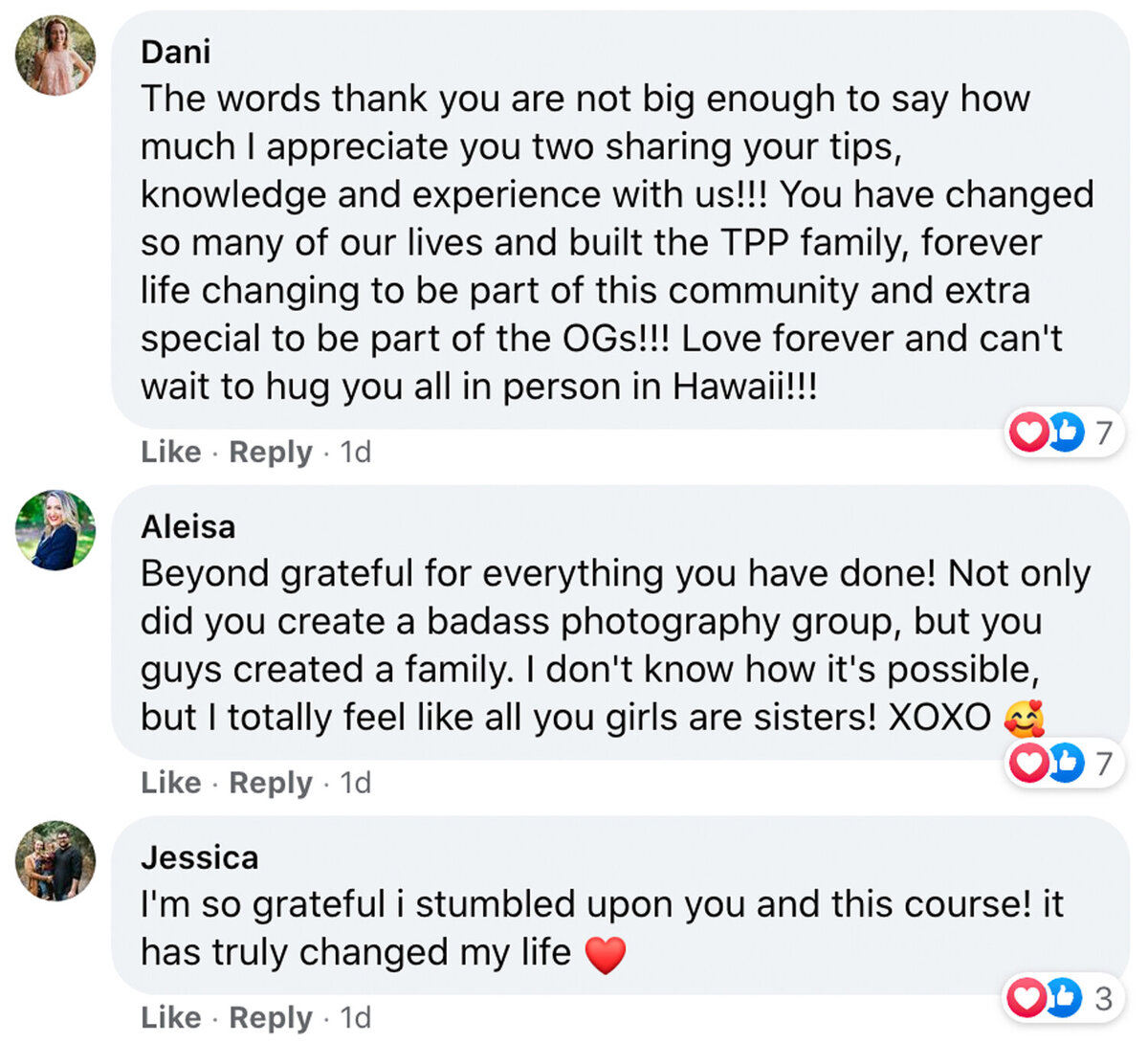Open Jessica's profile via name link
Viewport: 1148px width, 1043px height.
199,857
